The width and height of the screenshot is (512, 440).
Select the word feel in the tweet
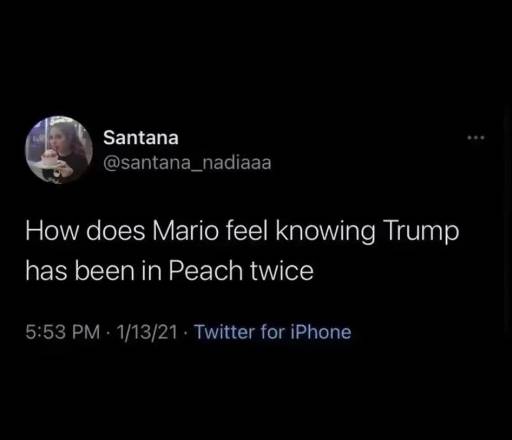click(x=247, y=230)
